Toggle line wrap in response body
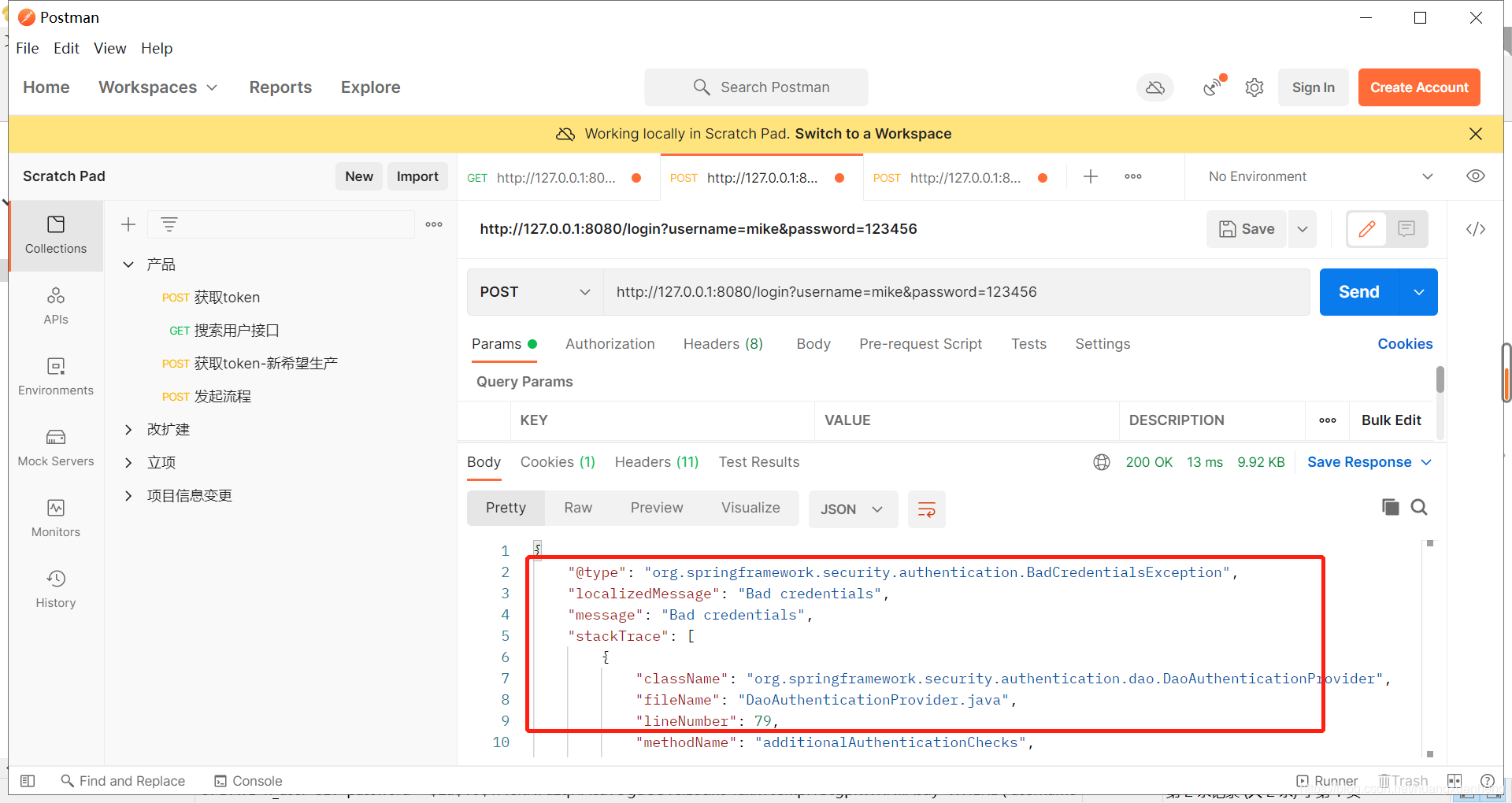Viewport: 1512px width, 803px height. (x=927, y=509)
